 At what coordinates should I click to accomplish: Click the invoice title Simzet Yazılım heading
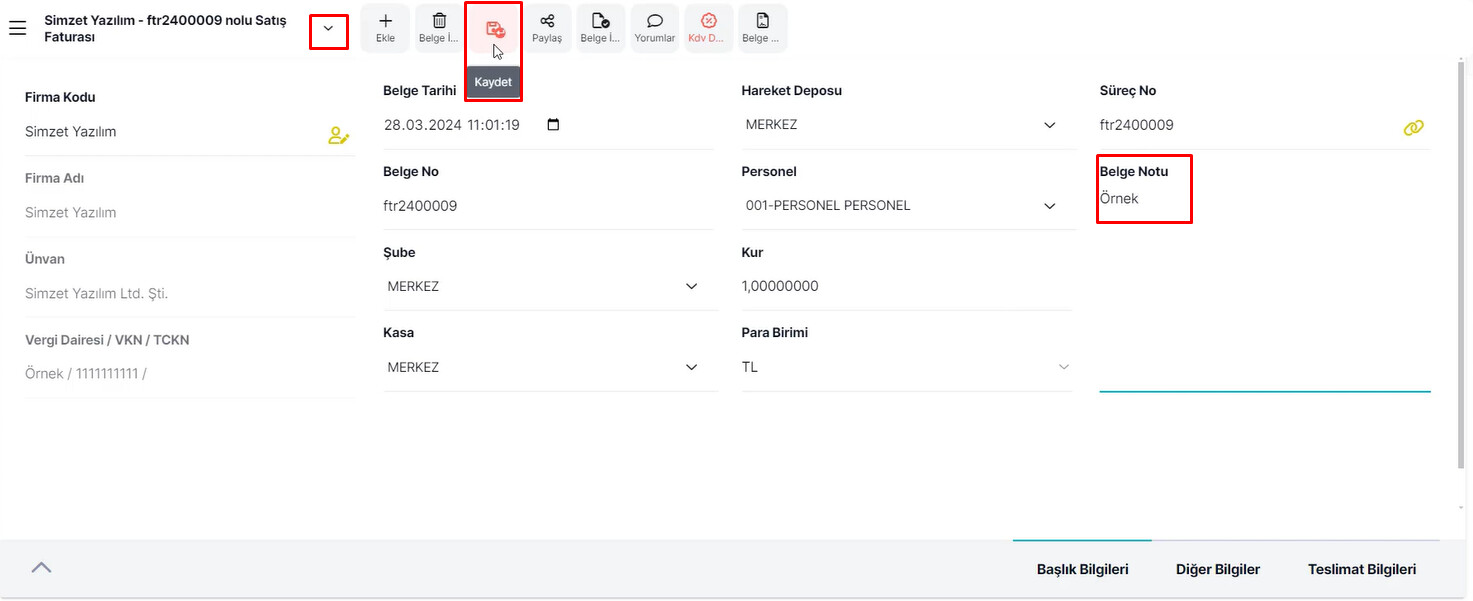[165, 28]
